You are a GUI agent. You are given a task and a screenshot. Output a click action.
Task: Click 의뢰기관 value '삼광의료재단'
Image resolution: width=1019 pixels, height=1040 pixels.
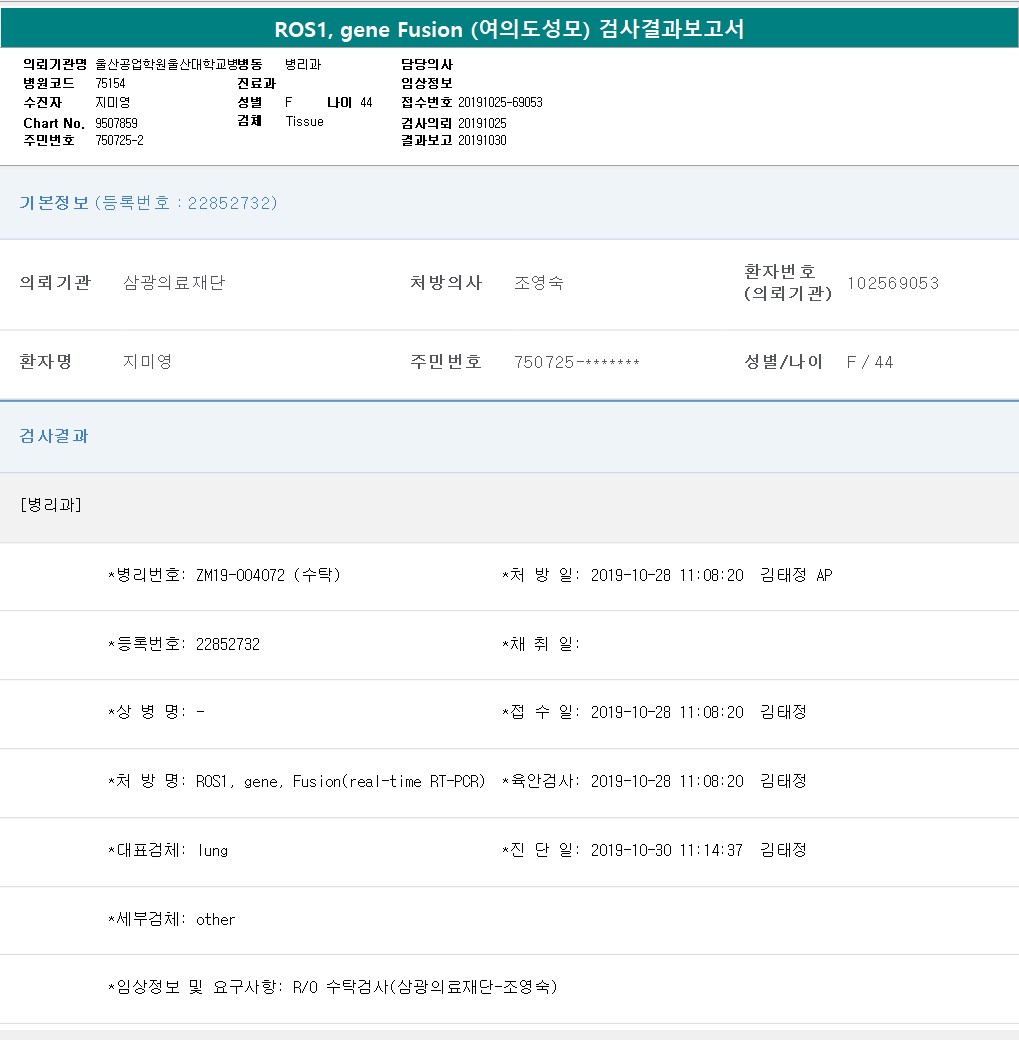point(174,283)
